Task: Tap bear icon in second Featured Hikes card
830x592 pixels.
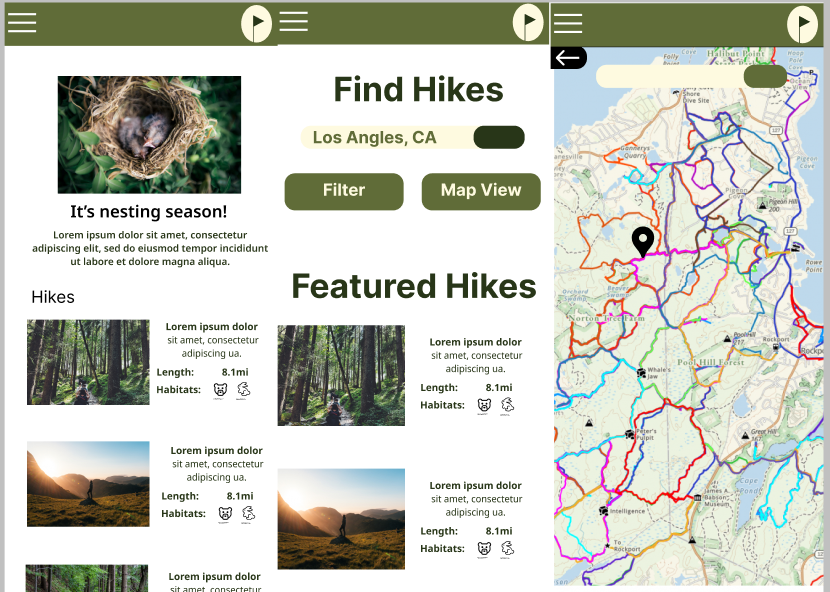Action: (484, 550)
